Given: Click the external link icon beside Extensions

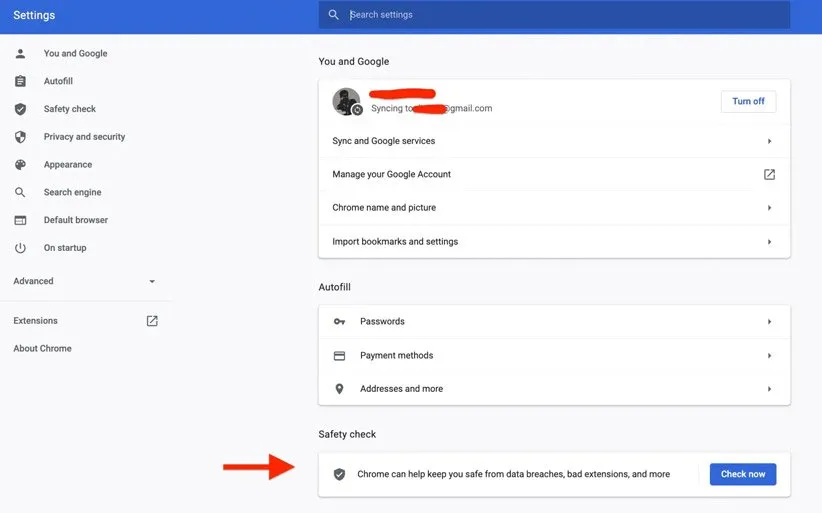Looking at the screenshot, I should pos(152,321).
